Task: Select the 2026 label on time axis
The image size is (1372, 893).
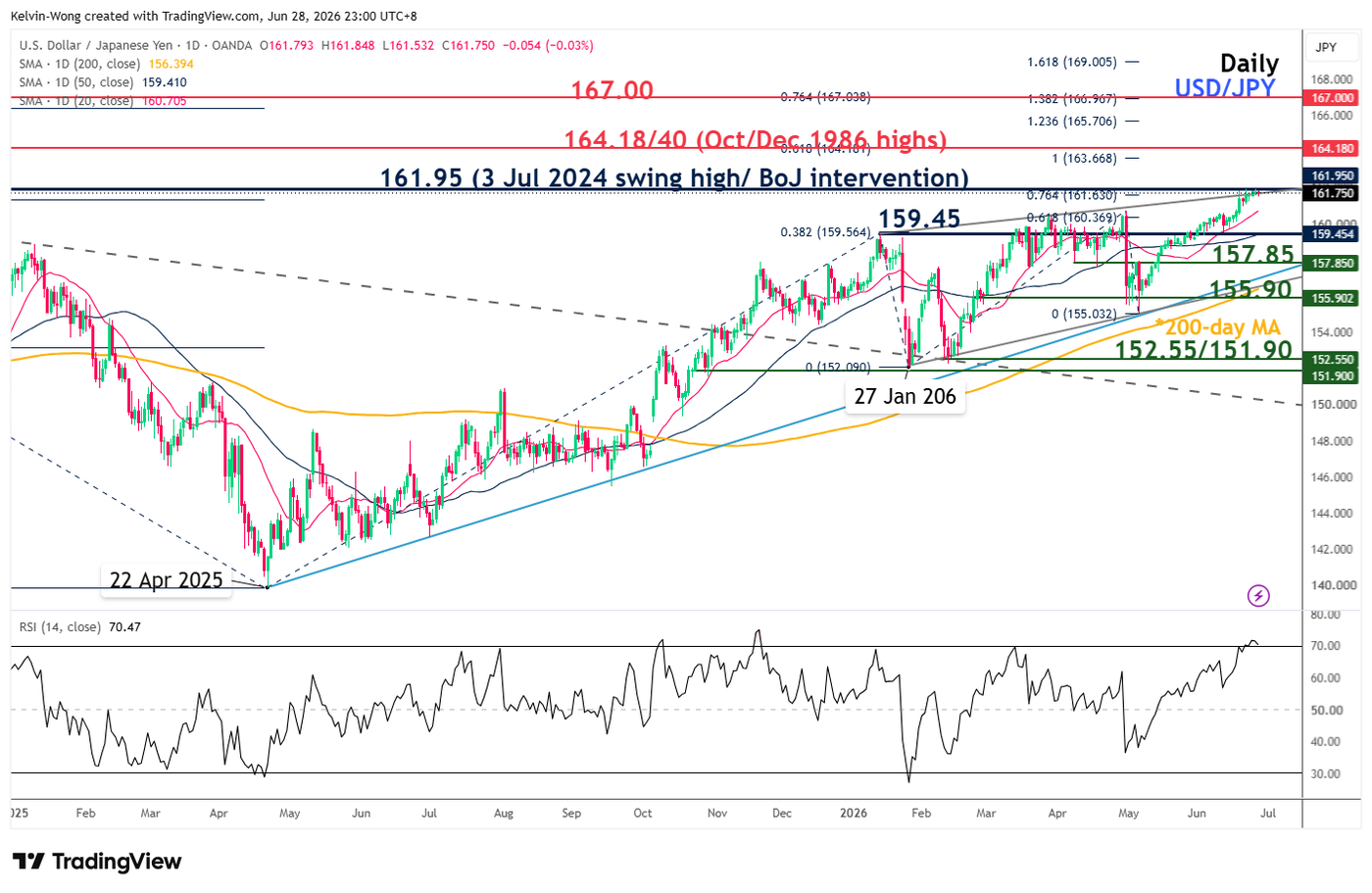Action: (854, 814)
